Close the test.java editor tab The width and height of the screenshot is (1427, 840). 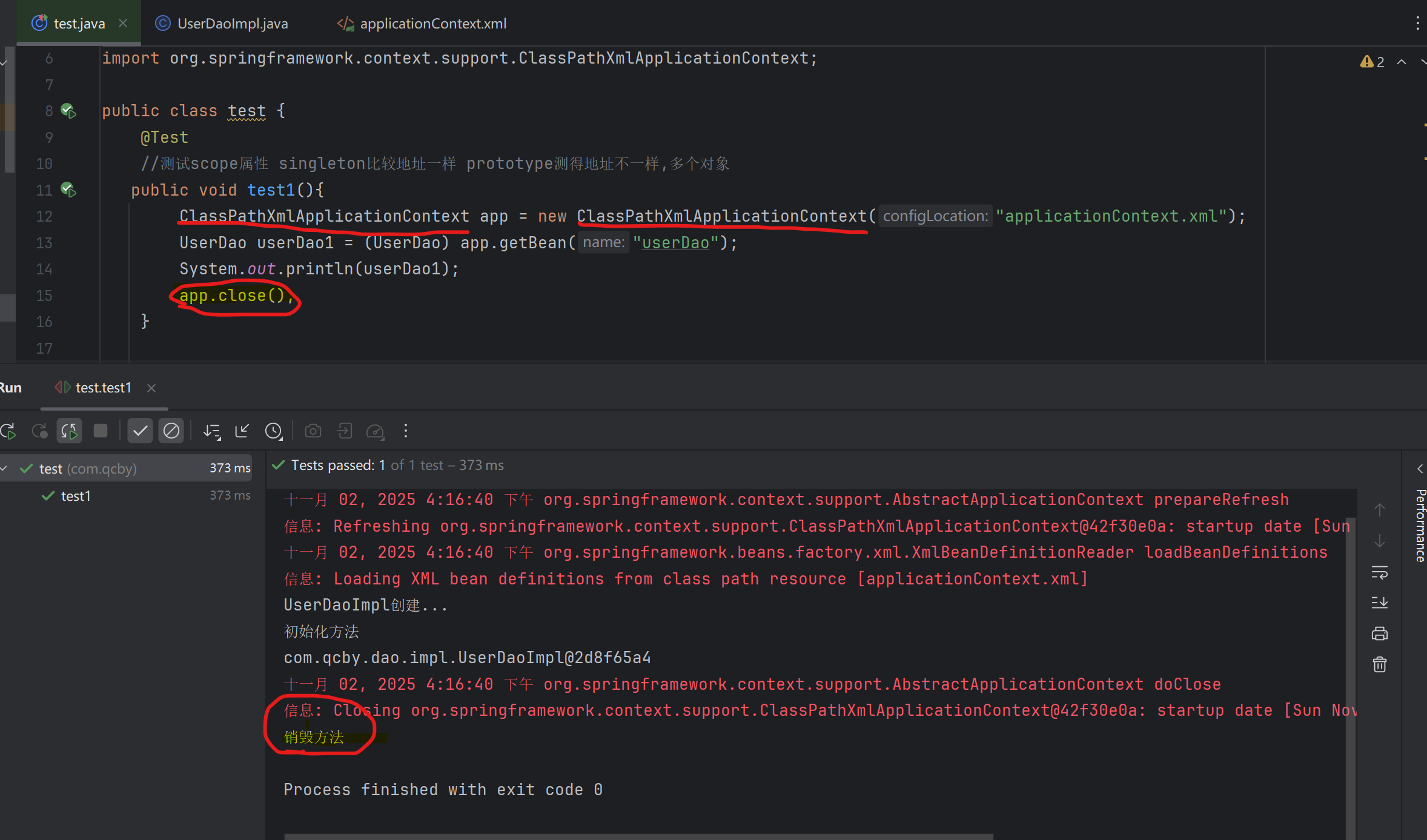pyautogui.click(x=123, y=23)
